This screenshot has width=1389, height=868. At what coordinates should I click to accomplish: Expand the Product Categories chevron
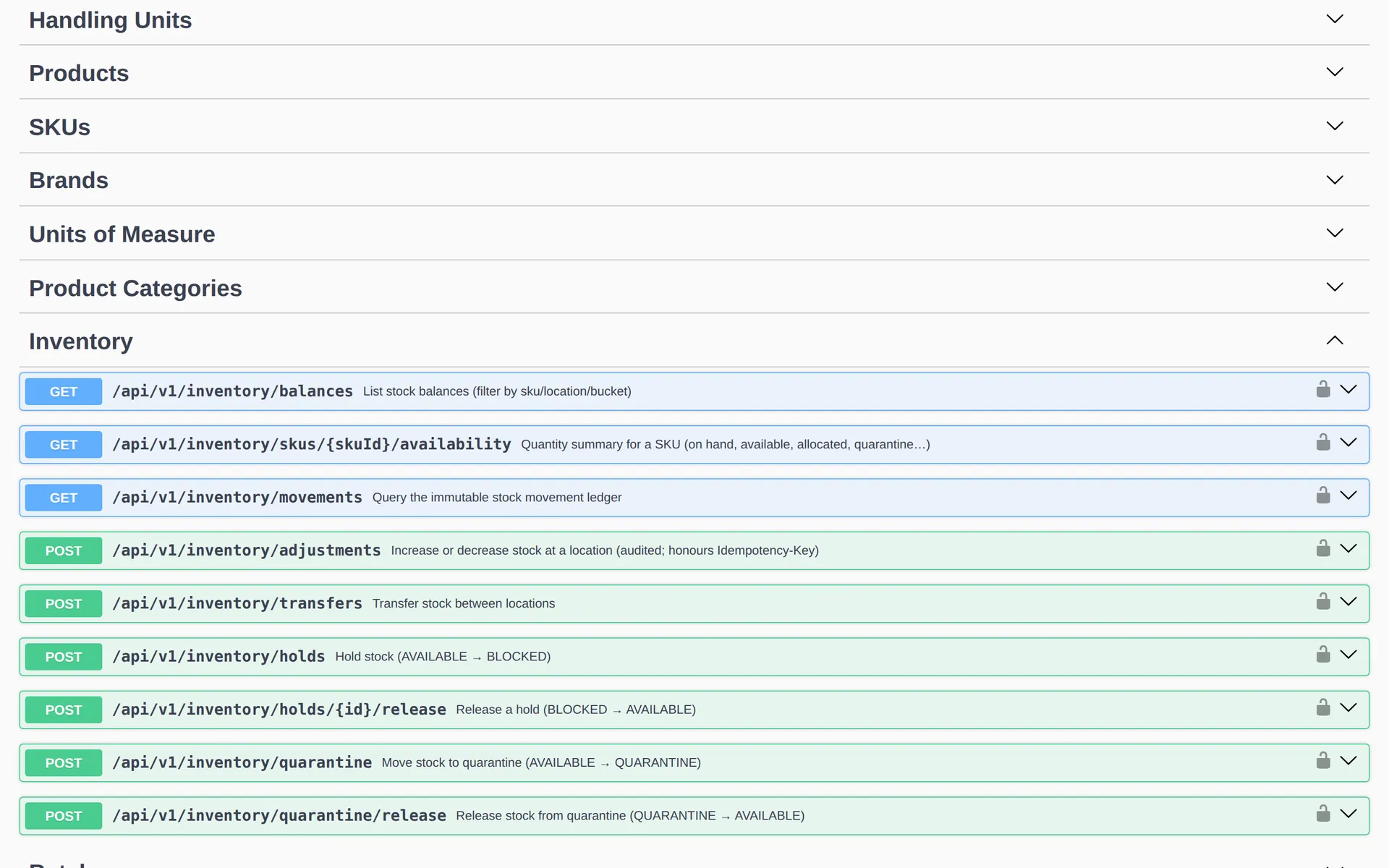[x=1335, y=287]
